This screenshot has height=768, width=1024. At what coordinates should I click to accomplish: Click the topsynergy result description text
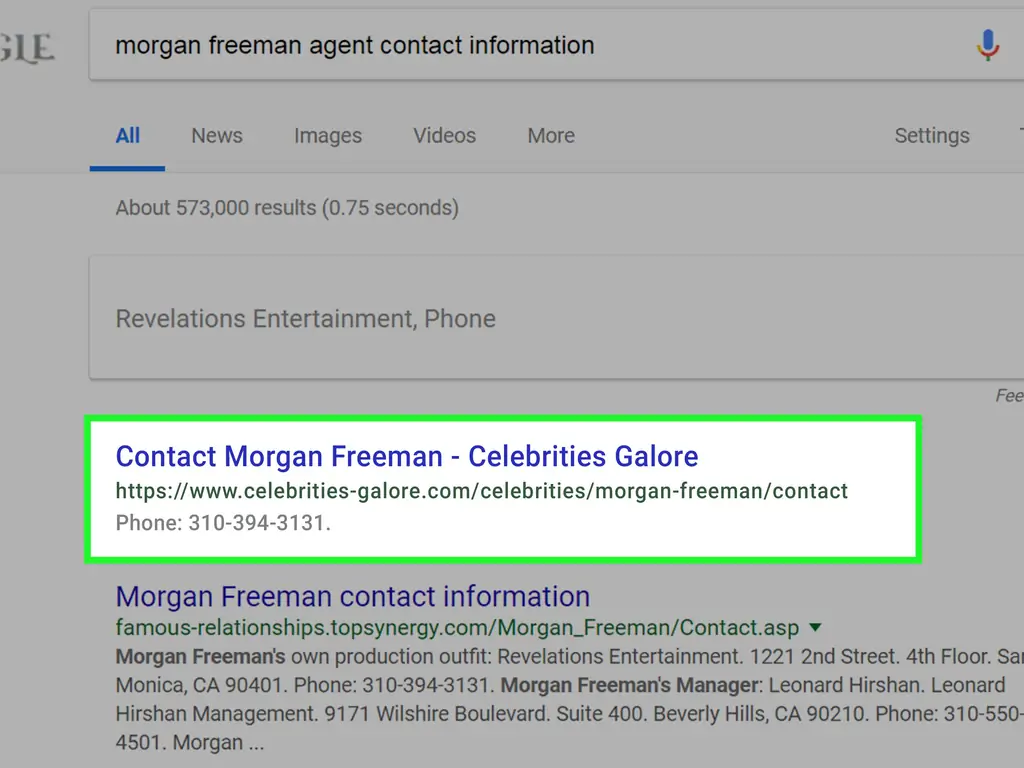tap(569, 699)
